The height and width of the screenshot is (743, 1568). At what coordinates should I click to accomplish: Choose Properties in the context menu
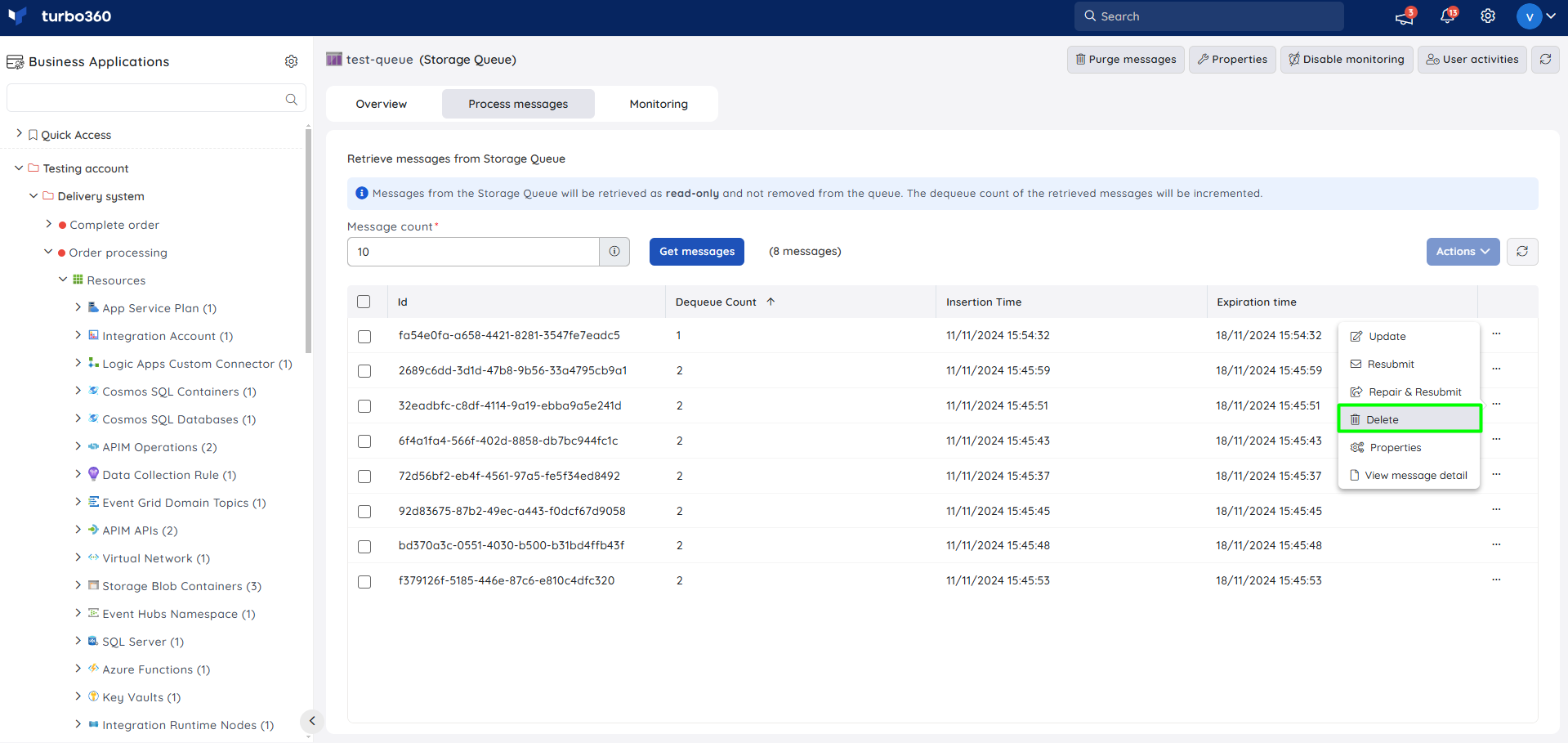[x=1409, y=447]
